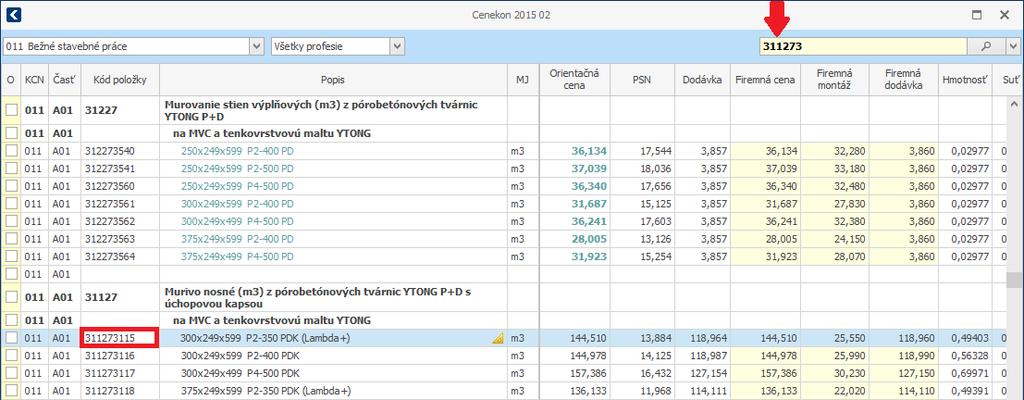This screenshot has width=1024, height=400.
Task: Select the '250x249x599 P4-500 PD' description
Action: [237, 186]
